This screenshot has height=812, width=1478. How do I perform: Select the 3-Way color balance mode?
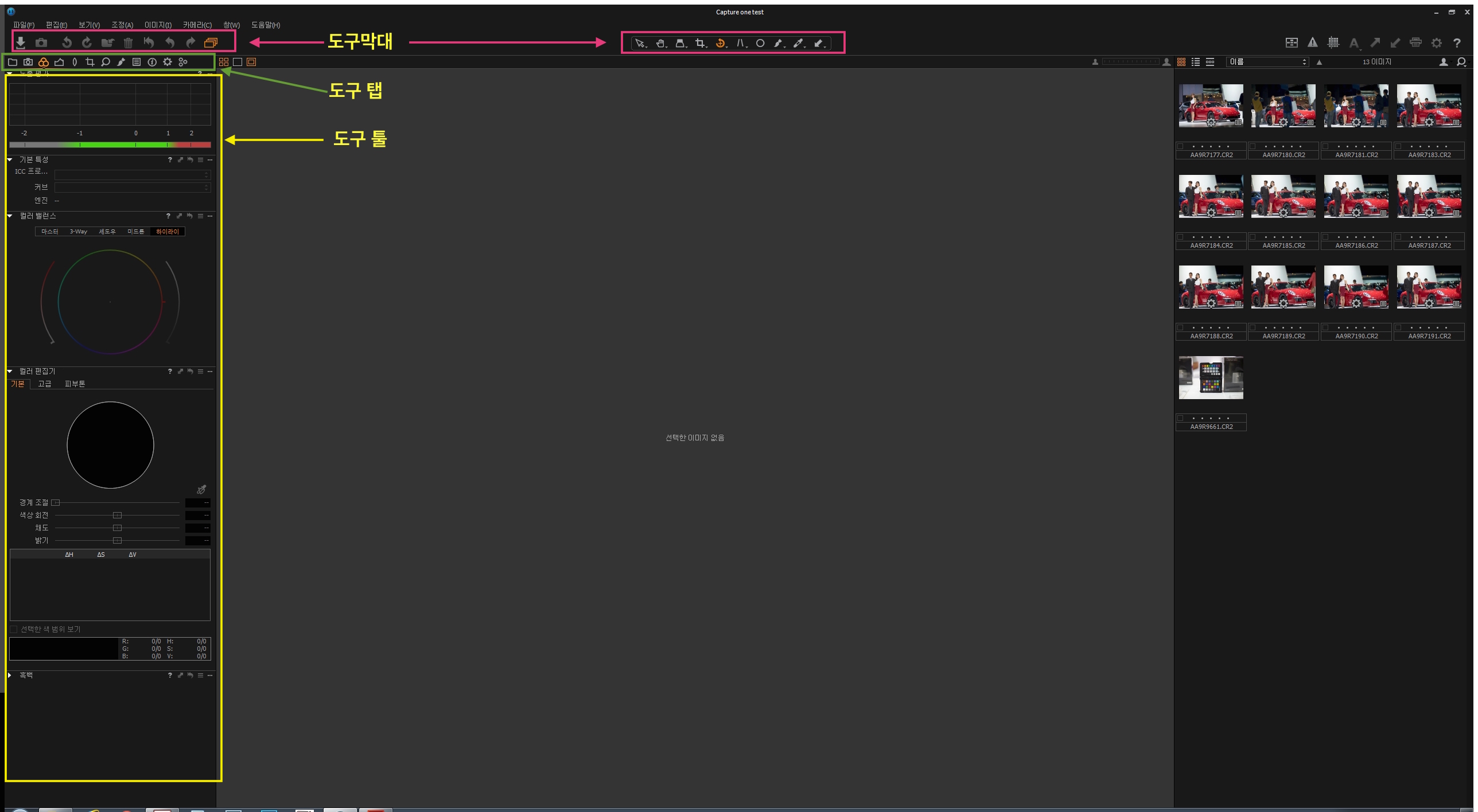(79, 232)
